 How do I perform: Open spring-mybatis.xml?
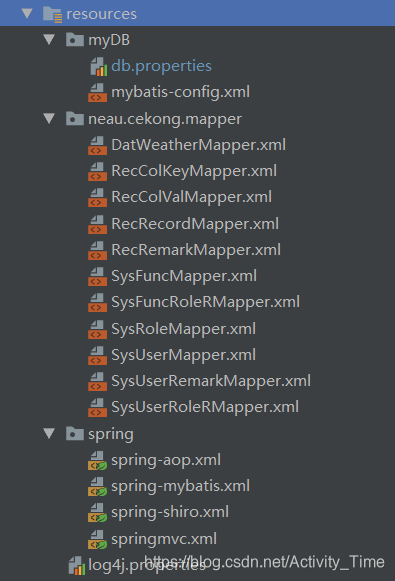click(x=180, y=487)
